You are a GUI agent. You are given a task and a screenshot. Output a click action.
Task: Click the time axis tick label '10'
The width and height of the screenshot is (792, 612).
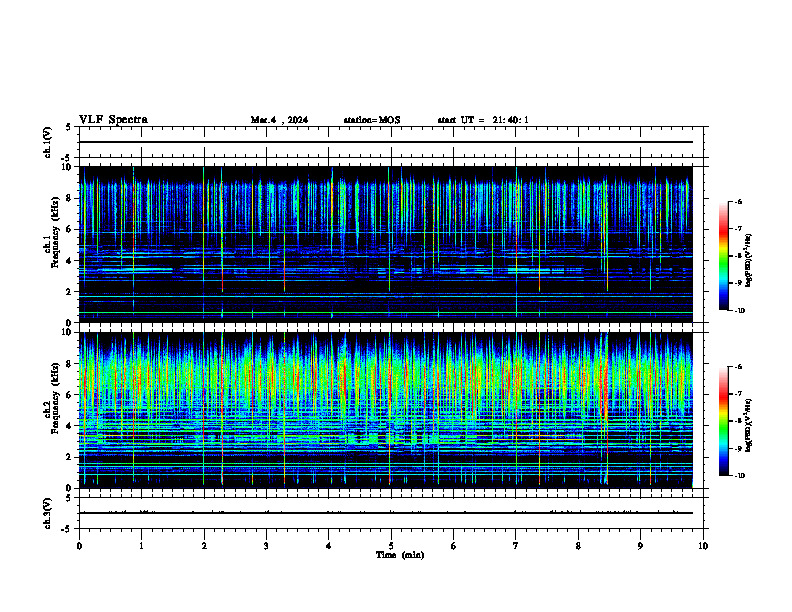703,546
